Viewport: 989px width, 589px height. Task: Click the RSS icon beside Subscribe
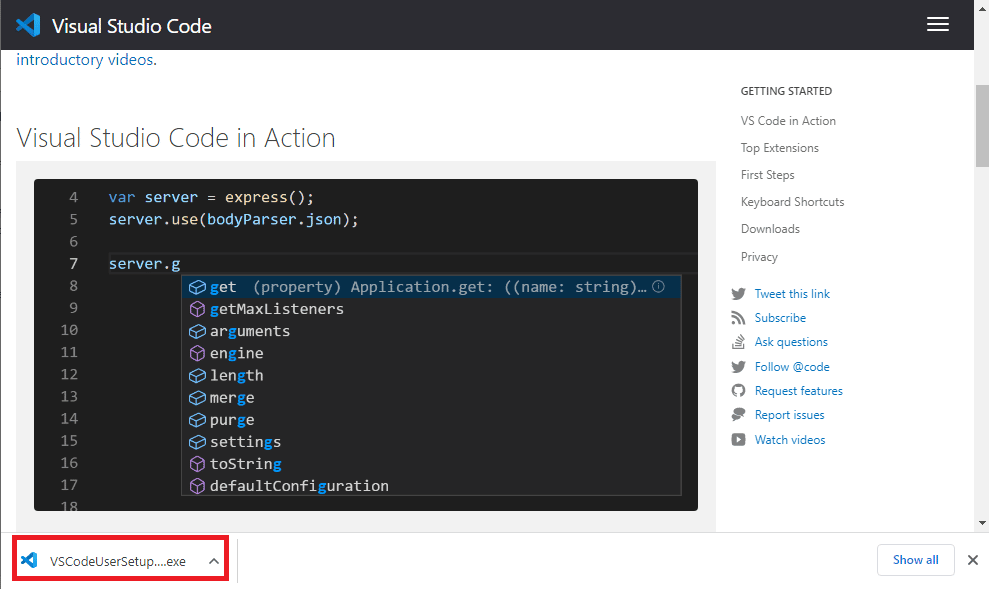pyautogui.click(x=738, y=318)
